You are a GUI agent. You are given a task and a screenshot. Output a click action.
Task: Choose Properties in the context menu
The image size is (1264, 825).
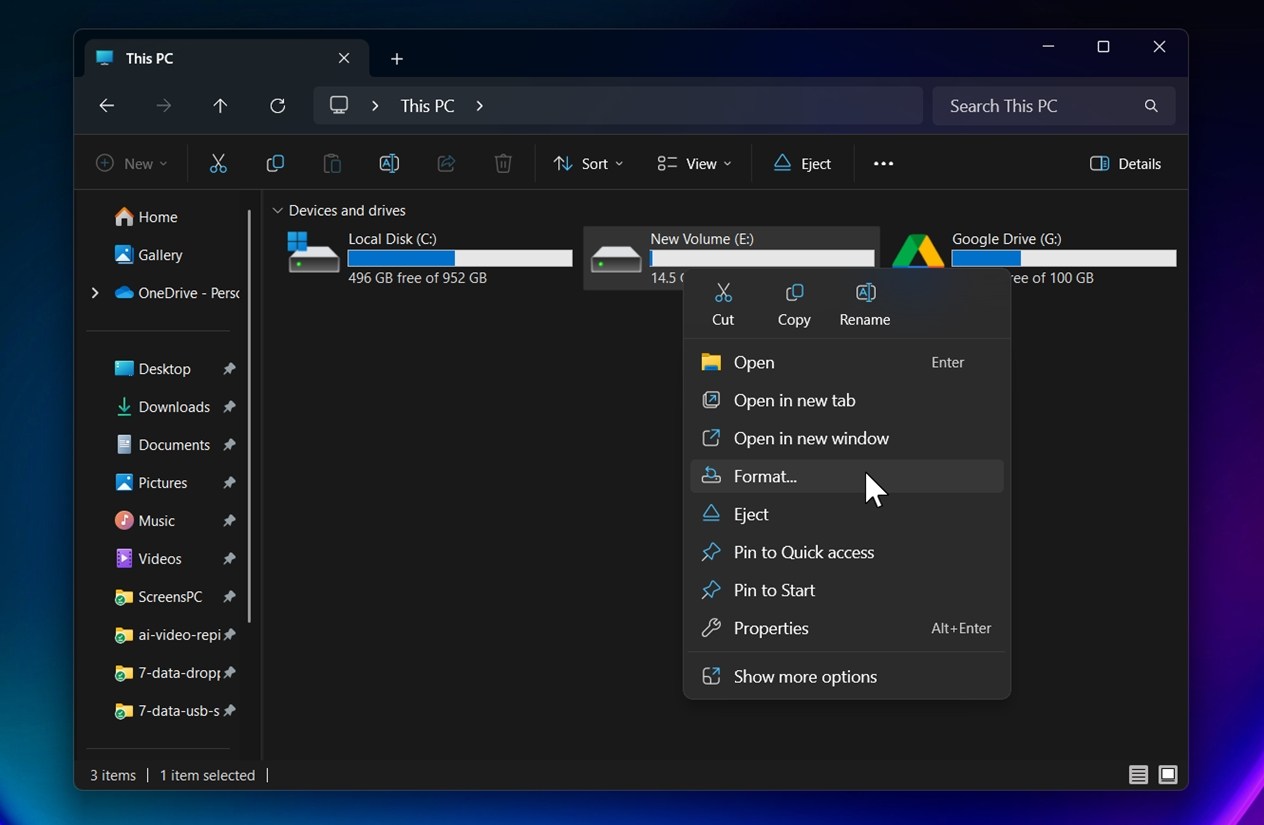(770, 629)
